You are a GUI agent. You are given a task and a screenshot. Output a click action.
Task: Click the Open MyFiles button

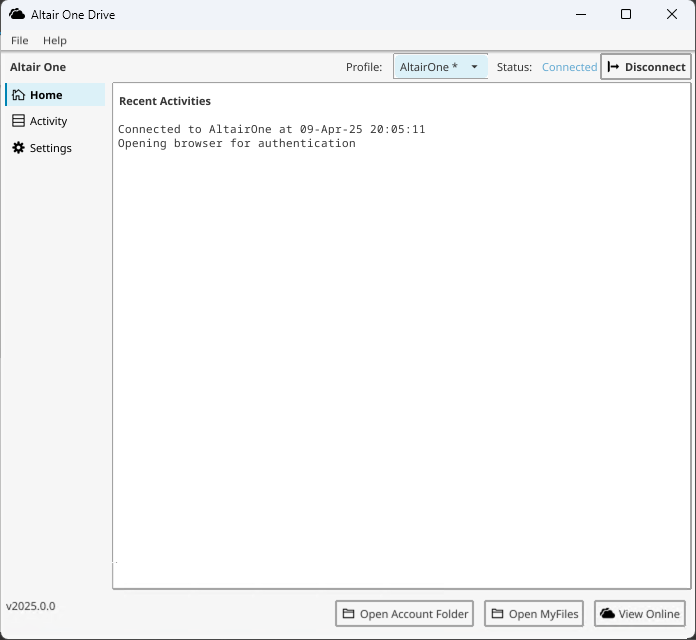click(x=534, y=614)
